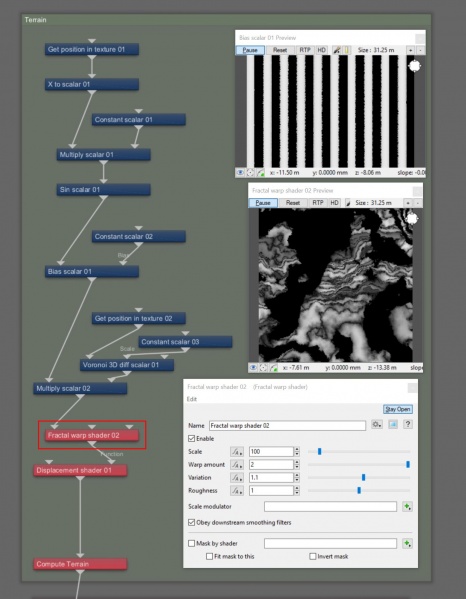Select Constant scalar 01 node
466x599 pixels.
pyautogui.click(x=139, y=120)
